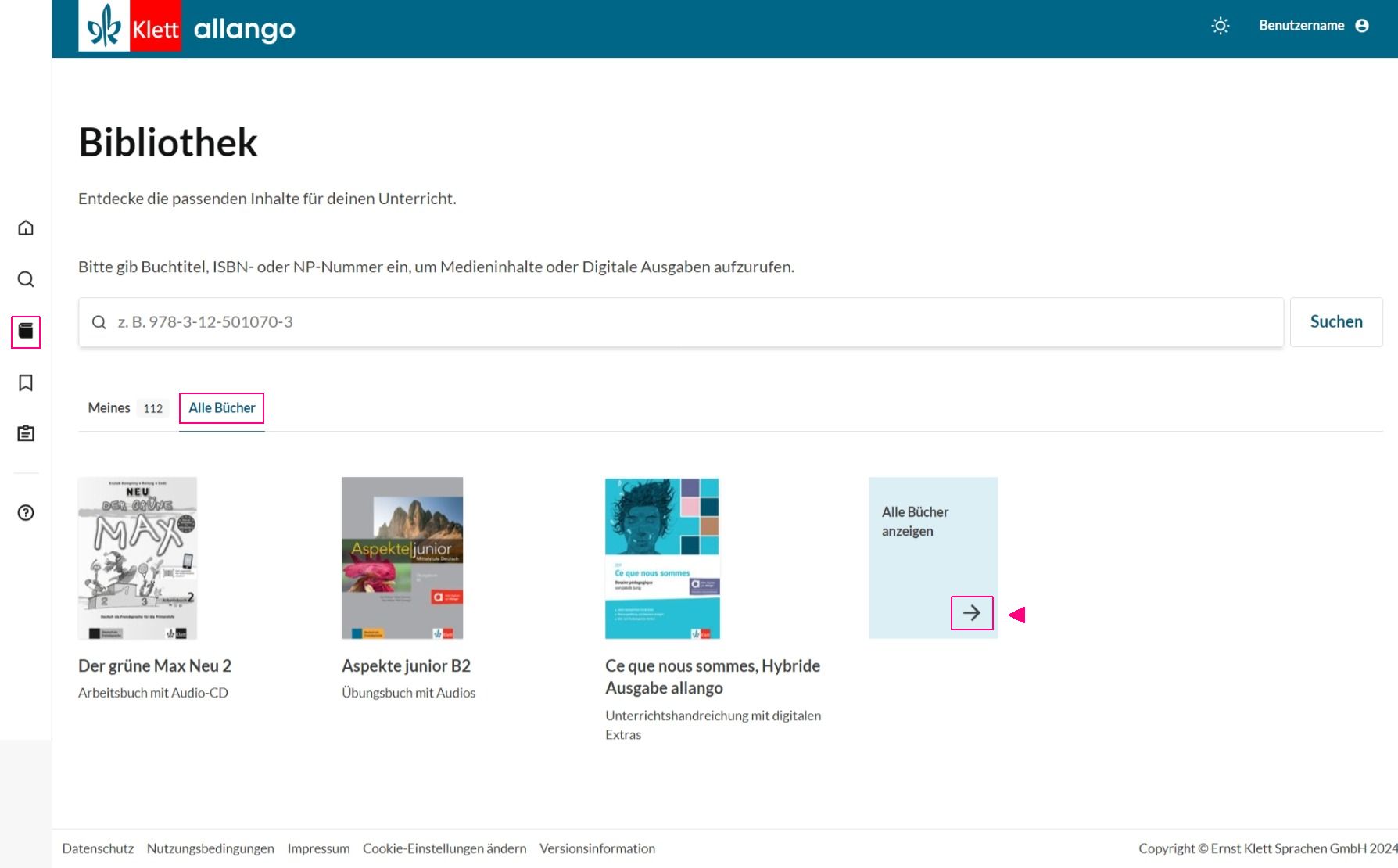Click the arrow on Alle Bücher anzeigen card
Image resolution: width=1398 pixels, height=868 pixels.
[972, 613]
